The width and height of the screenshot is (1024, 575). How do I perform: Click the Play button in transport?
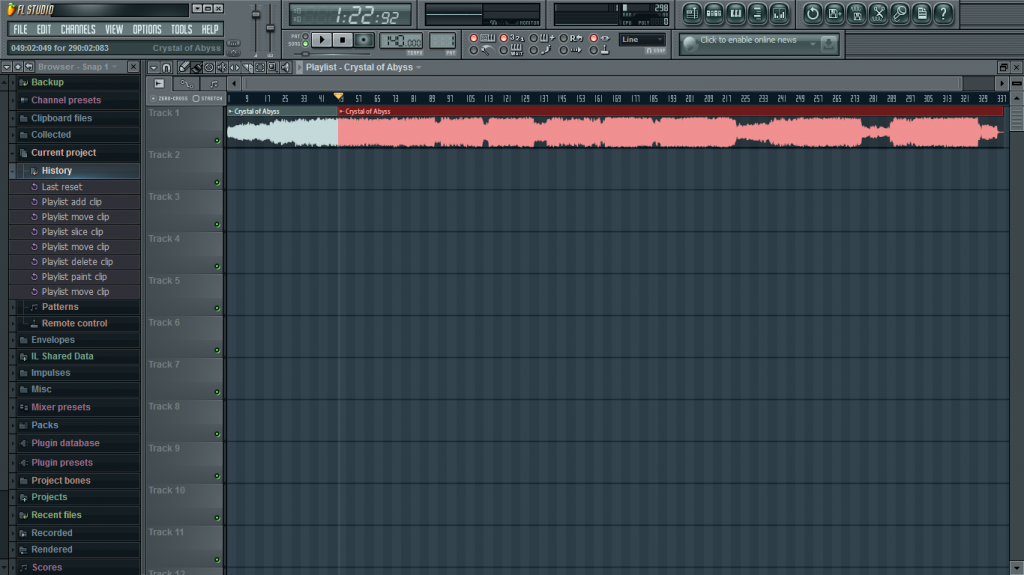pos(321,40)
